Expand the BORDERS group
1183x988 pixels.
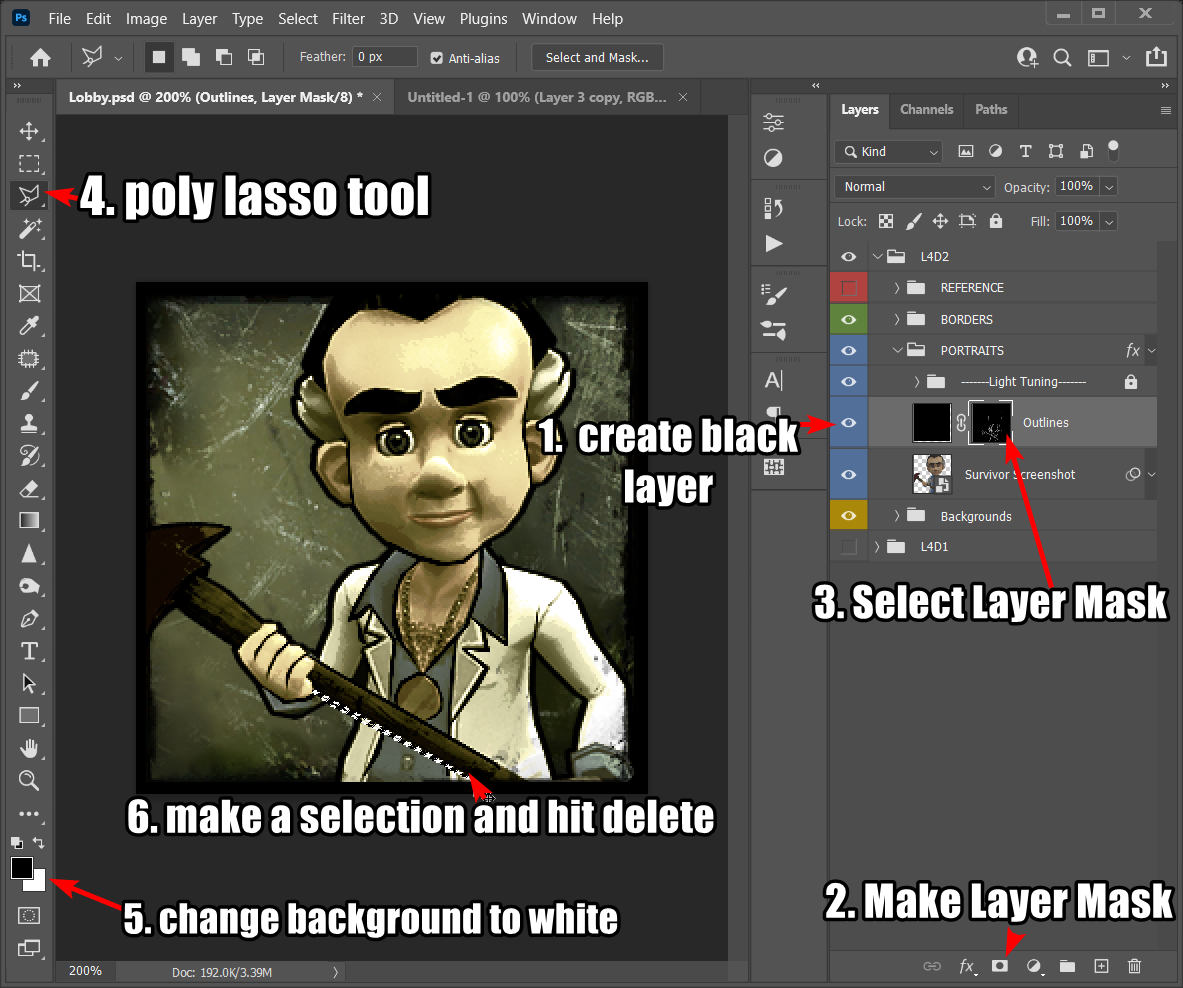(896, 319)
